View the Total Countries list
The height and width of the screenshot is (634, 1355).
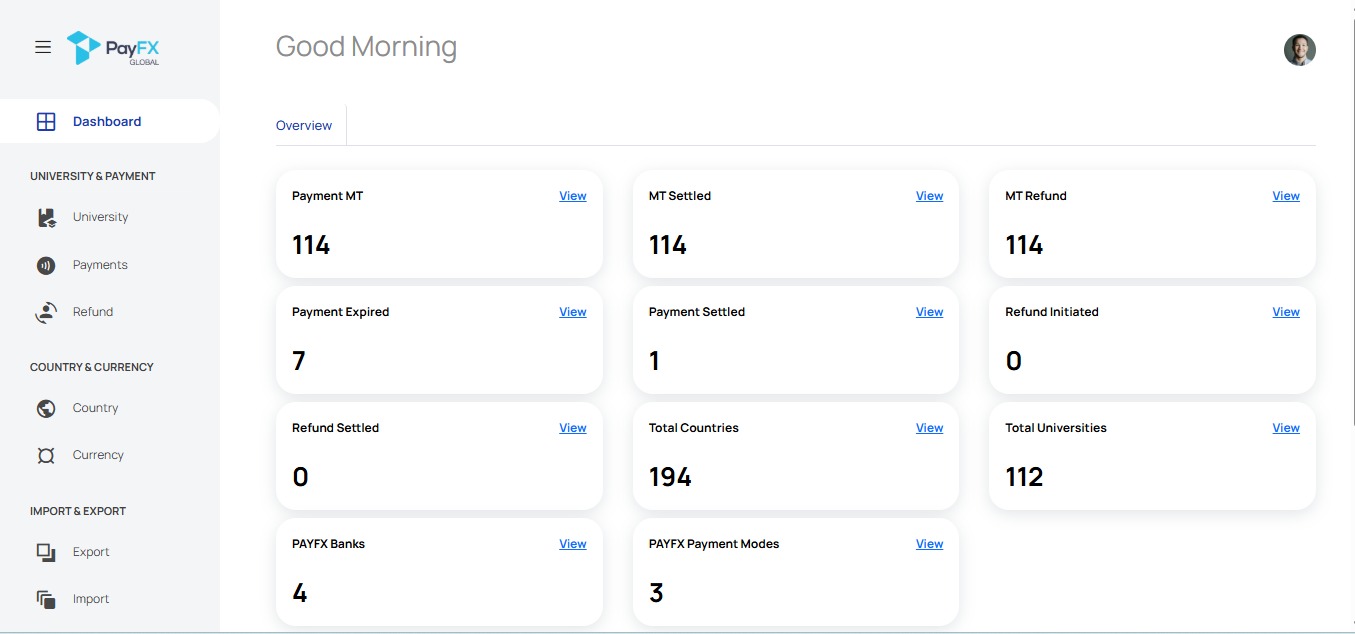point(929,428)
